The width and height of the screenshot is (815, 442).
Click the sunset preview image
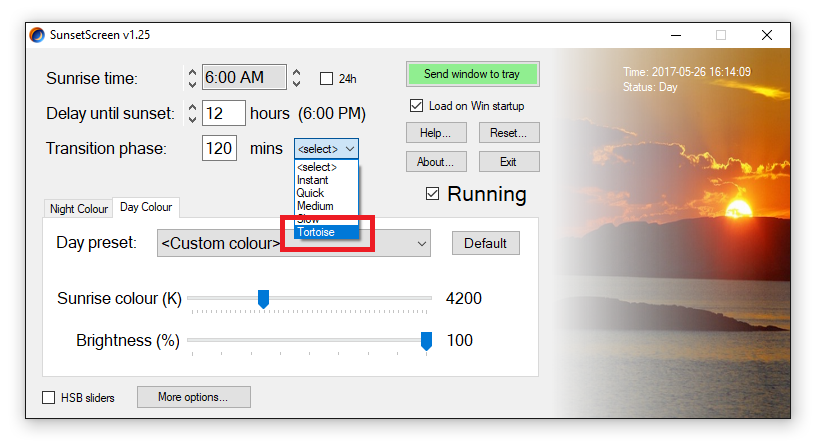(x=672, y=233)
